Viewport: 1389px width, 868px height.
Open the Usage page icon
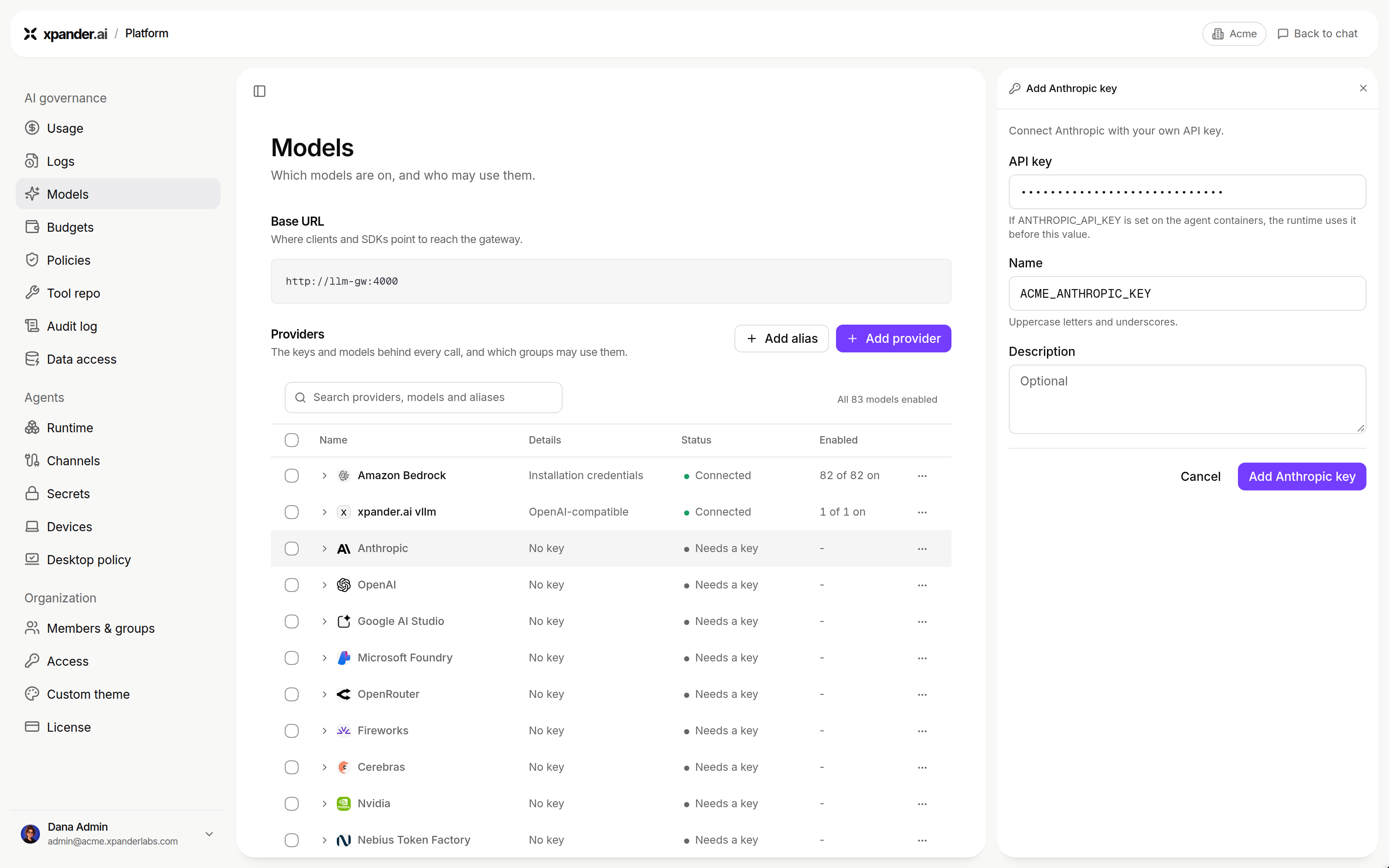(x=32, y=128)
